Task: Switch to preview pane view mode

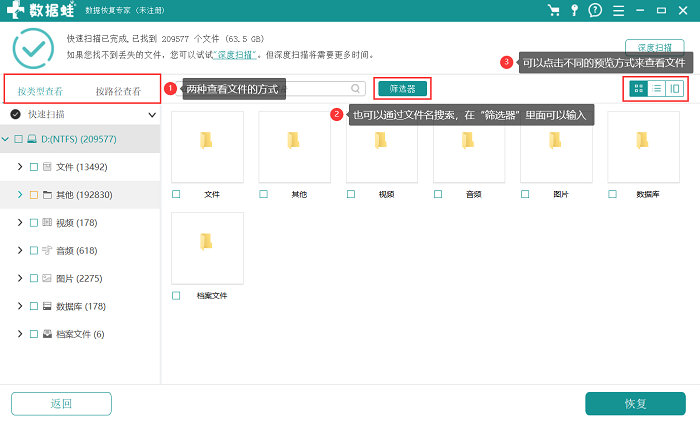Action: 675,88
